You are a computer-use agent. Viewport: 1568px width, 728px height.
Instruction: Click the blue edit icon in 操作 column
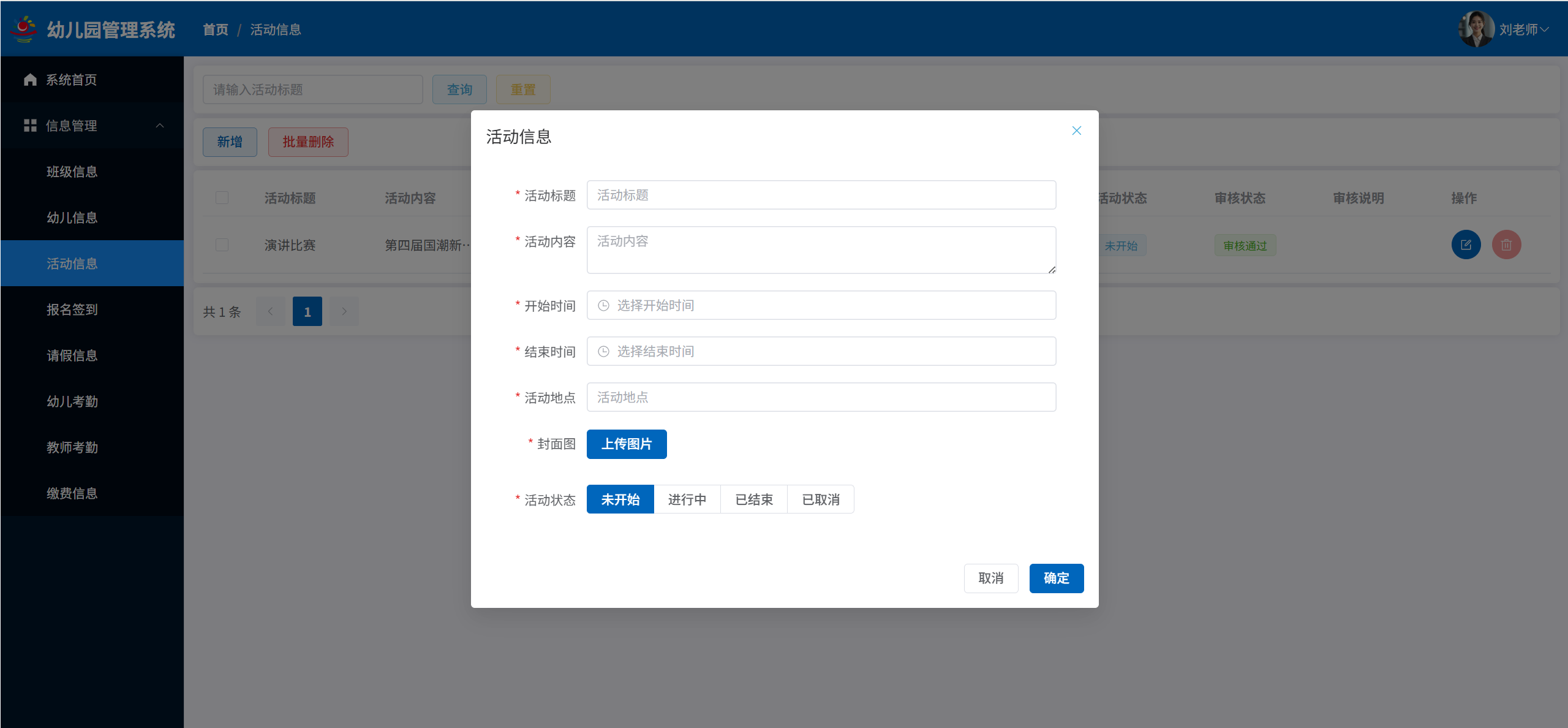click(x=1466, y=245)
